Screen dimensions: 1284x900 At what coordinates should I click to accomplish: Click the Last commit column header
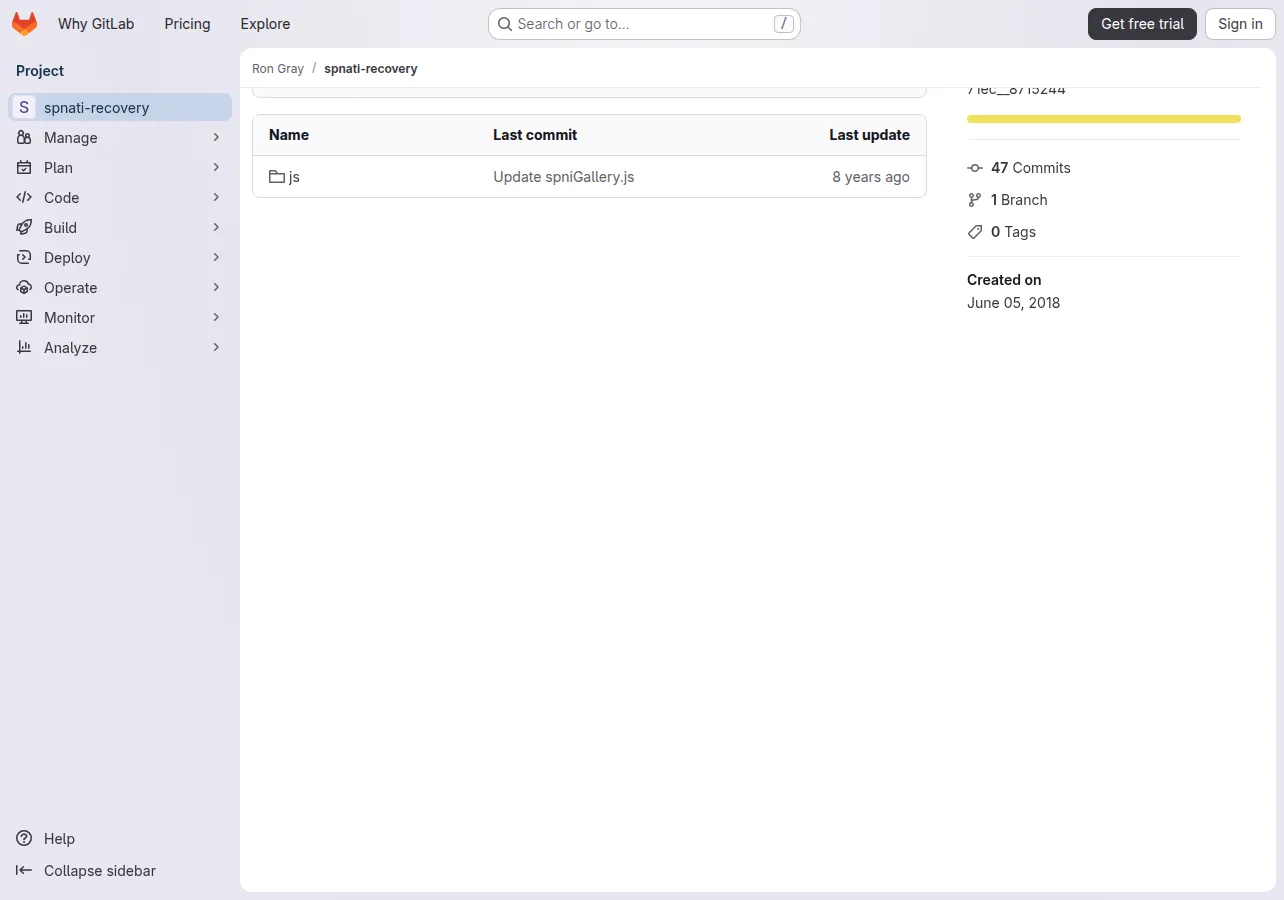(535, 135)
